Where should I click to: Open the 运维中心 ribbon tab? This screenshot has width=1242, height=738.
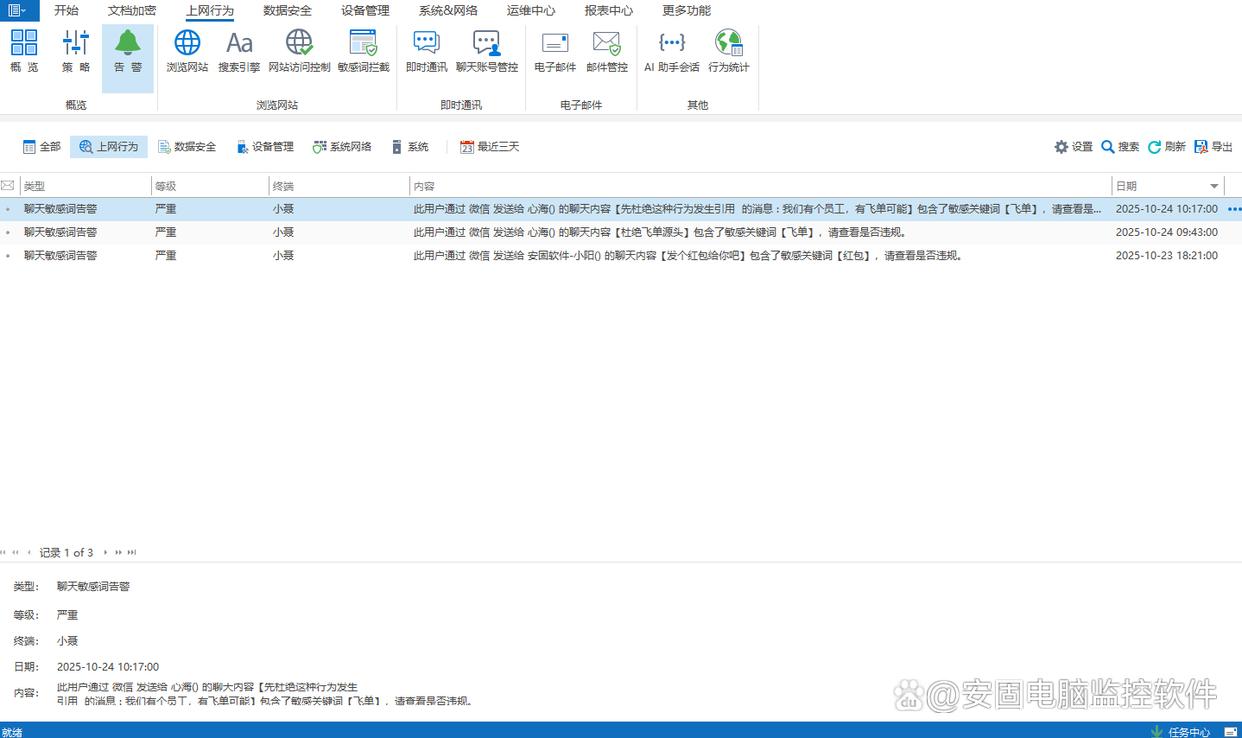[x=531, y=11]
